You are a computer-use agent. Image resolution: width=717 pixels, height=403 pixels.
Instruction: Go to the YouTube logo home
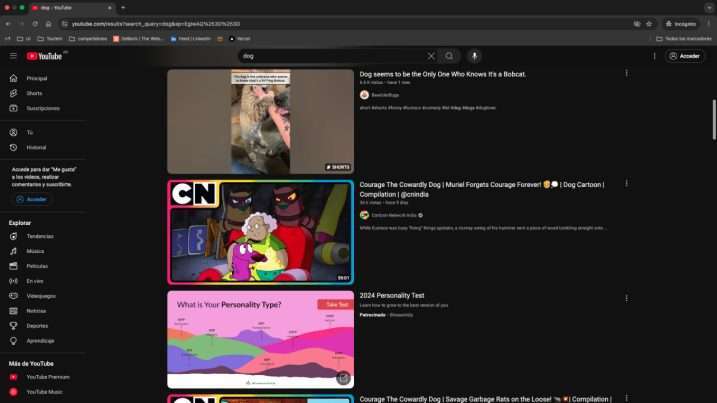pos(44,56)
